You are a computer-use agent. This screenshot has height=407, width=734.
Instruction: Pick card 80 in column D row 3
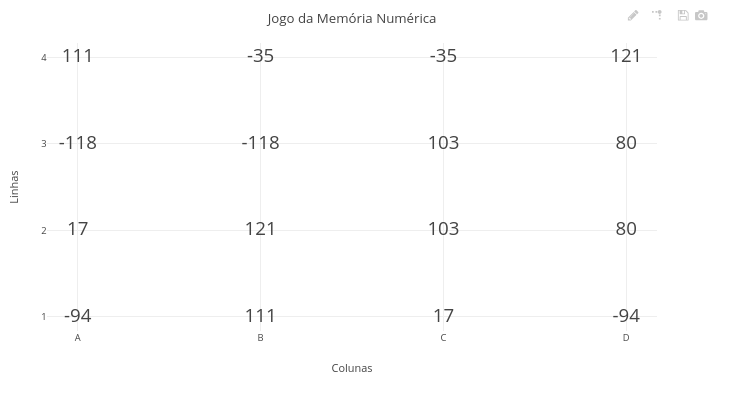click(626, 143)
